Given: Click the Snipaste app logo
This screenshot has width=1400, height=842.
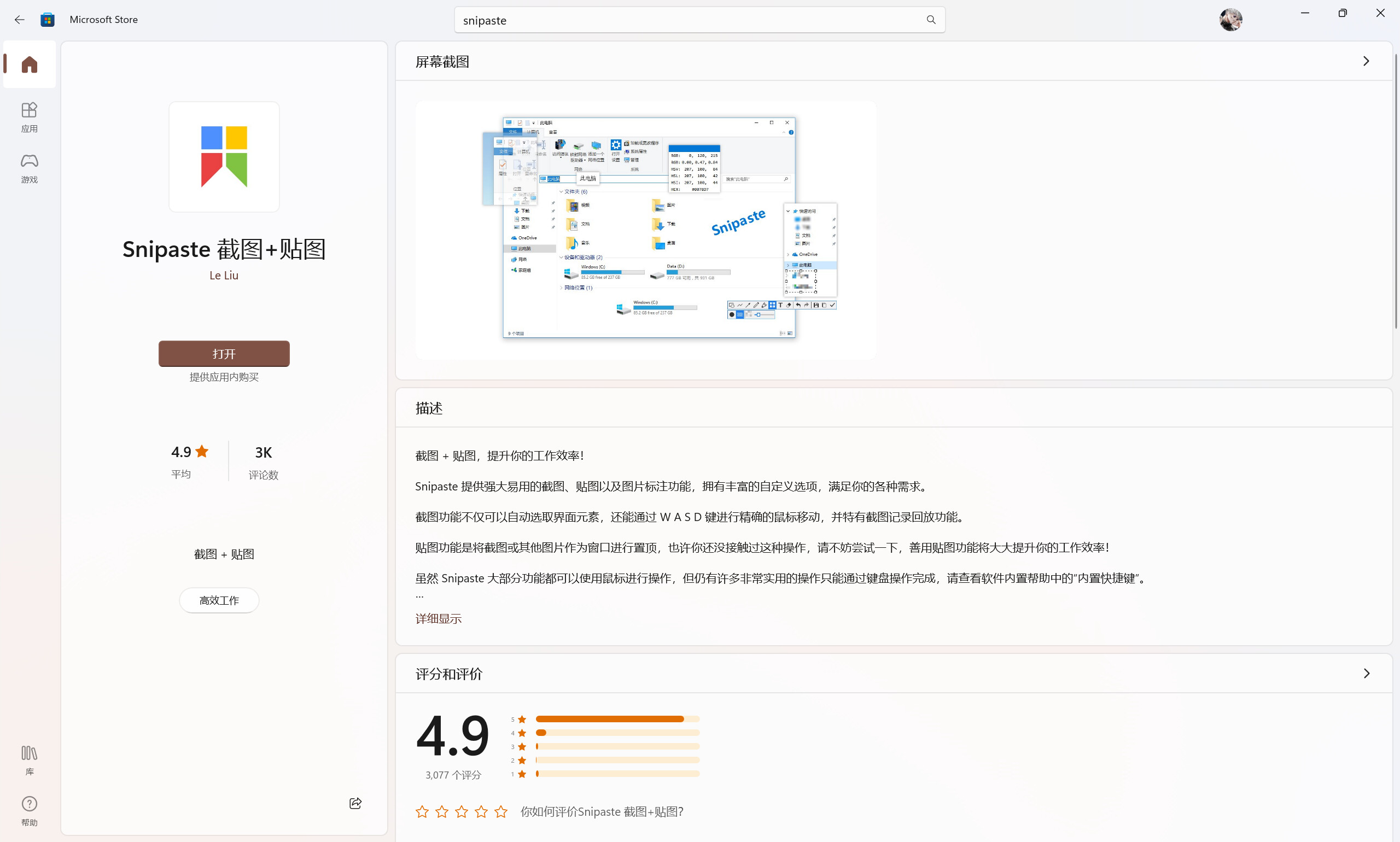Looking at the screenshot, I should tap(224, 156).
